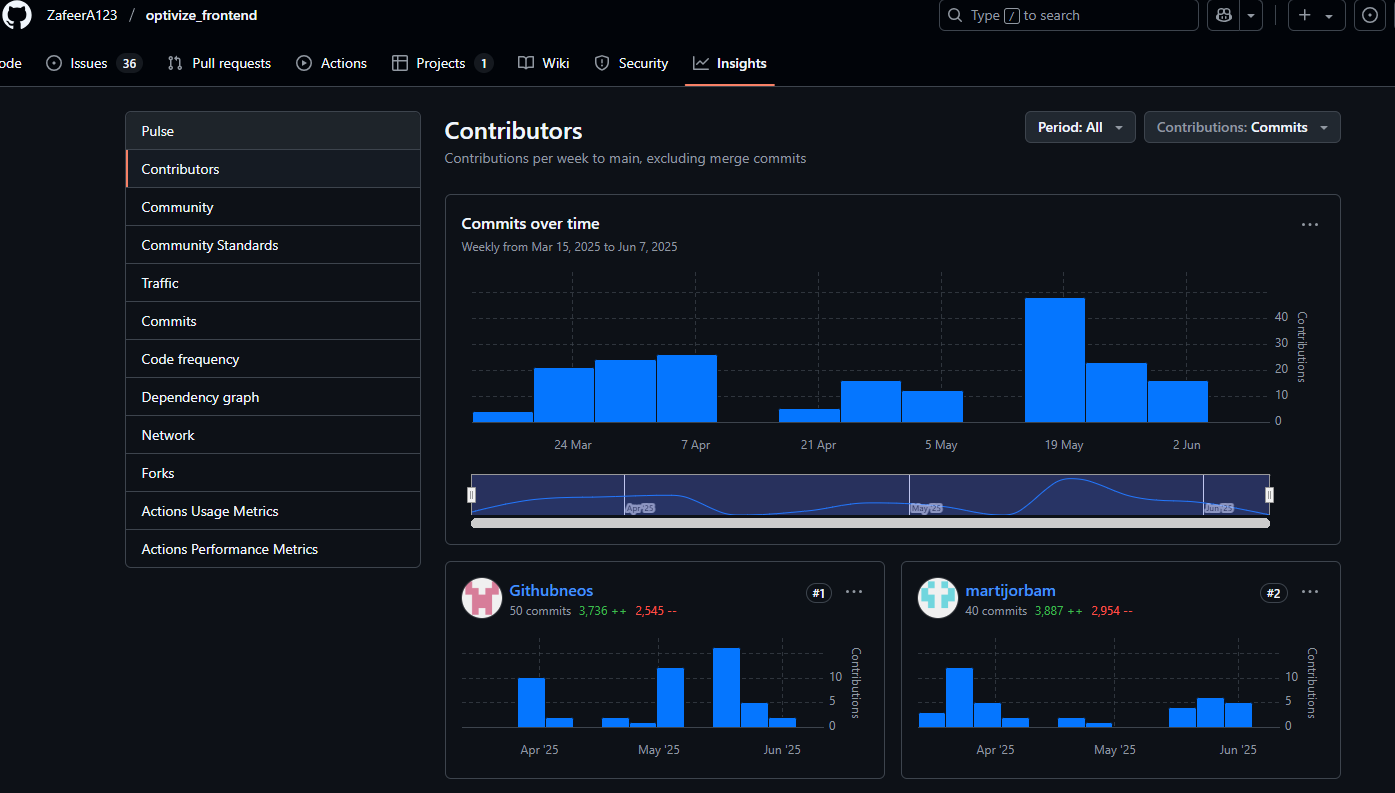Image resolution: width=1395 pixels, height=793 pixels.
Task: Click the Contributors page heading
Action: coord(513,131)
